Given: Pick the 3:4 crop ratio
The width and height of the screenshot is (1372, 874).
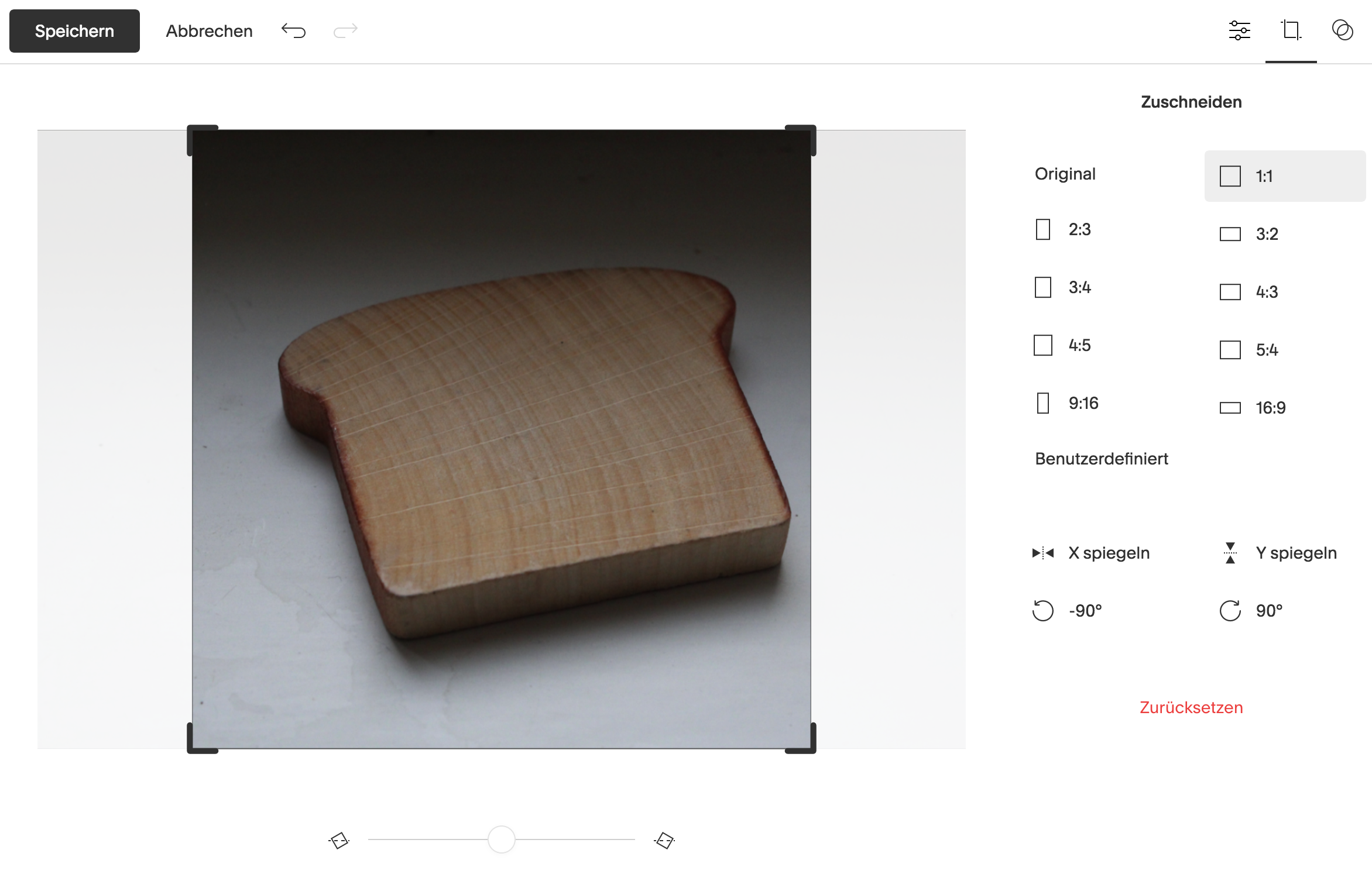Looking at the screenshot, I should [1064, 287].
